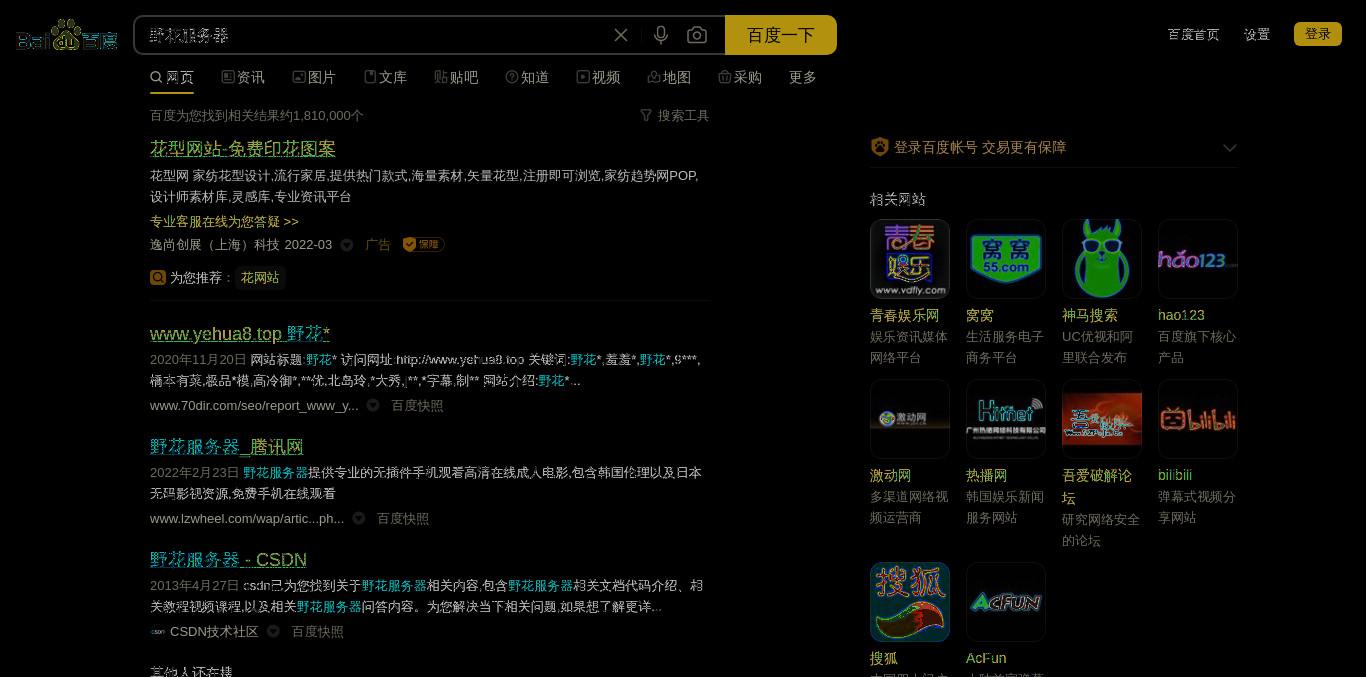Open the Baidu logo homepage
This screenshot has height=677, width=1366.
tap(67, 36)
